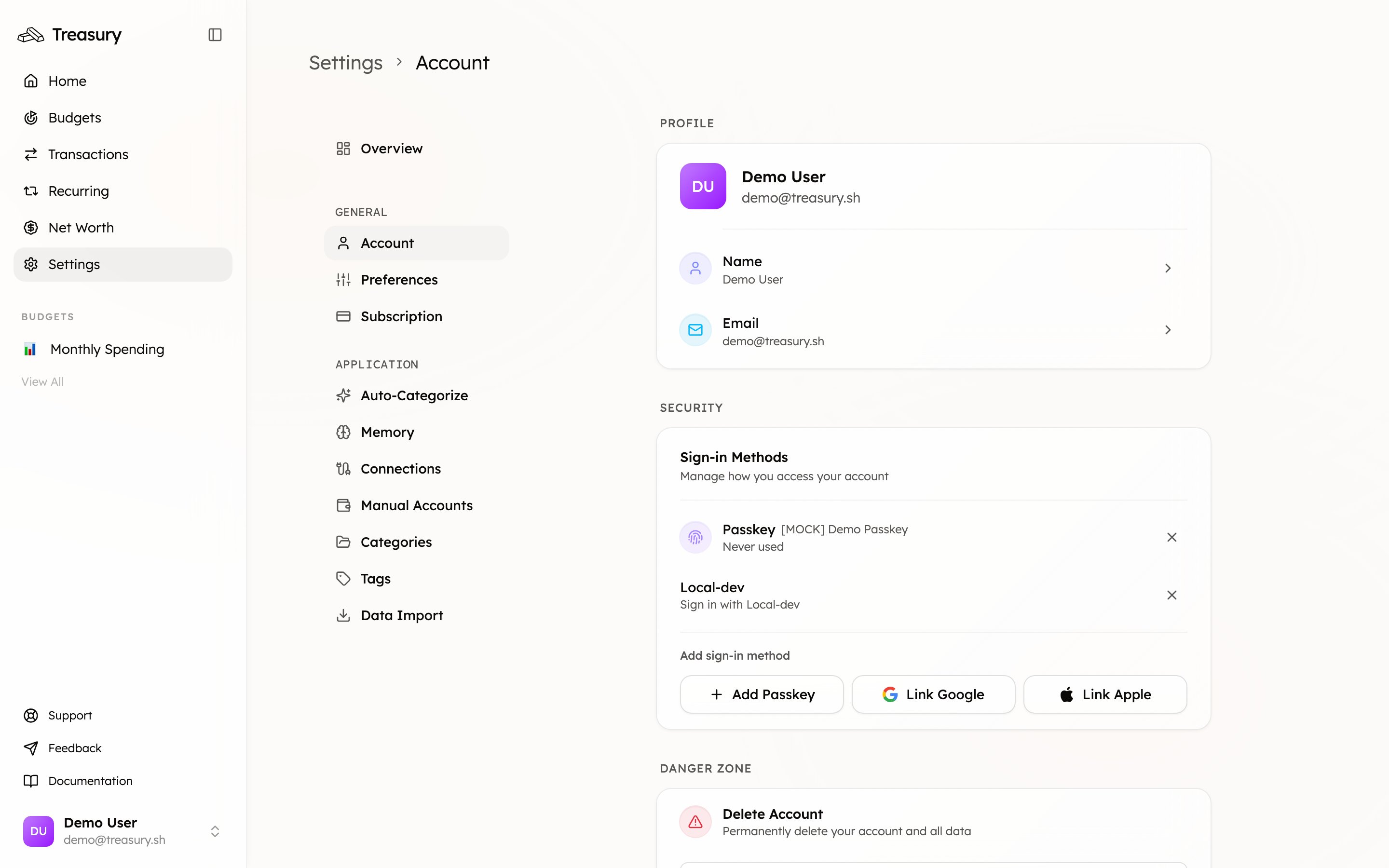Screen dimensions: 1389x868
Task: Click the Budgets pie chart icon
Action: pyautogui.click(x=31, y=118)
